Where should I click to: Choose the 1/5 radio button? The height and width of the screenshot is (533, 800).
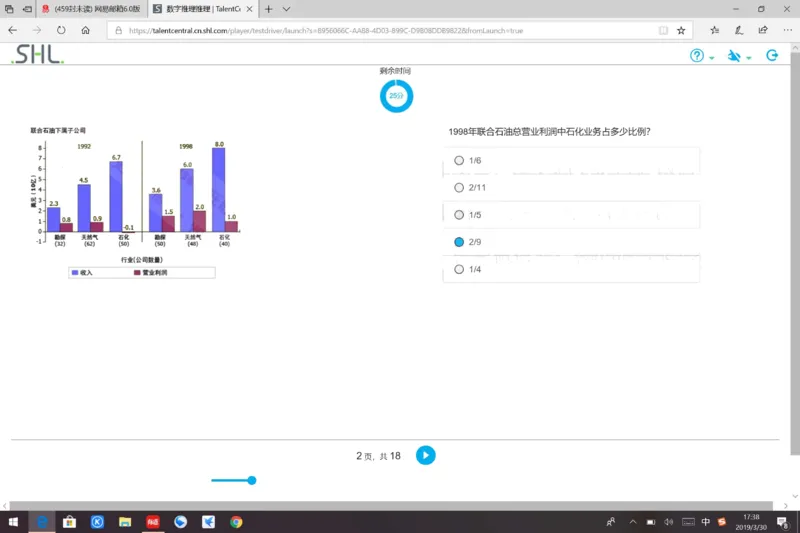(x=459, y=215)
